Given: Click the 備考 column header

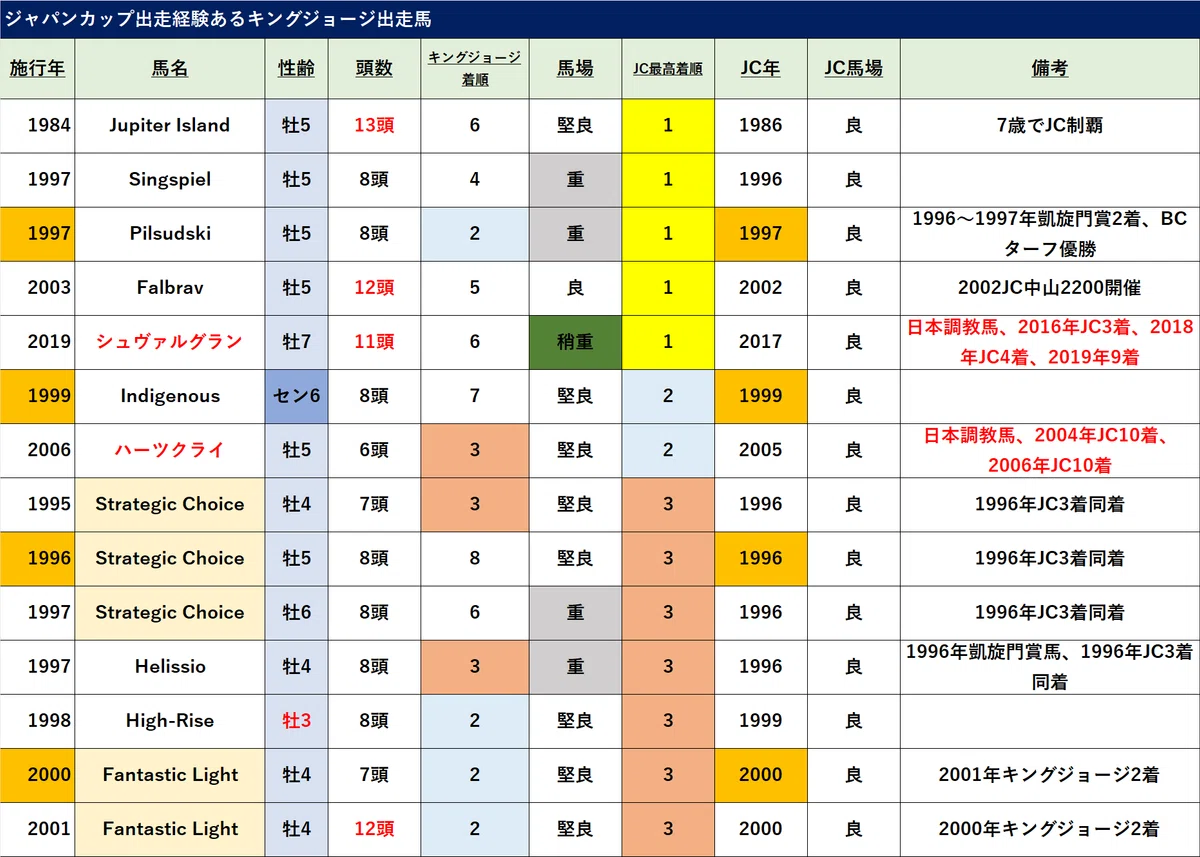Looking at the screenshot, I should pos(1050,69).
